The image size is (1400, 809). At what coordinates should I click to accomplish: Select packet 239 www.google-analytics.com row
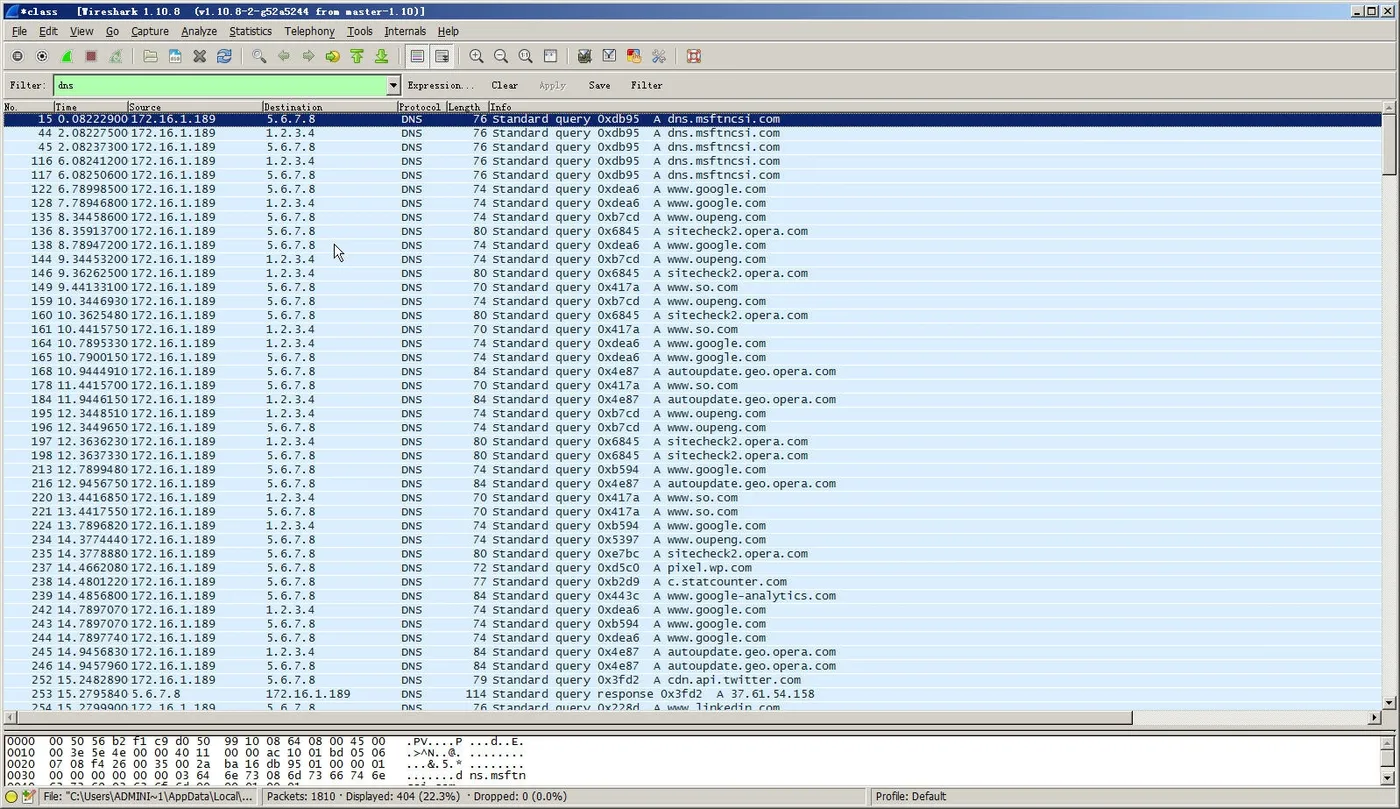coord(692,596)
